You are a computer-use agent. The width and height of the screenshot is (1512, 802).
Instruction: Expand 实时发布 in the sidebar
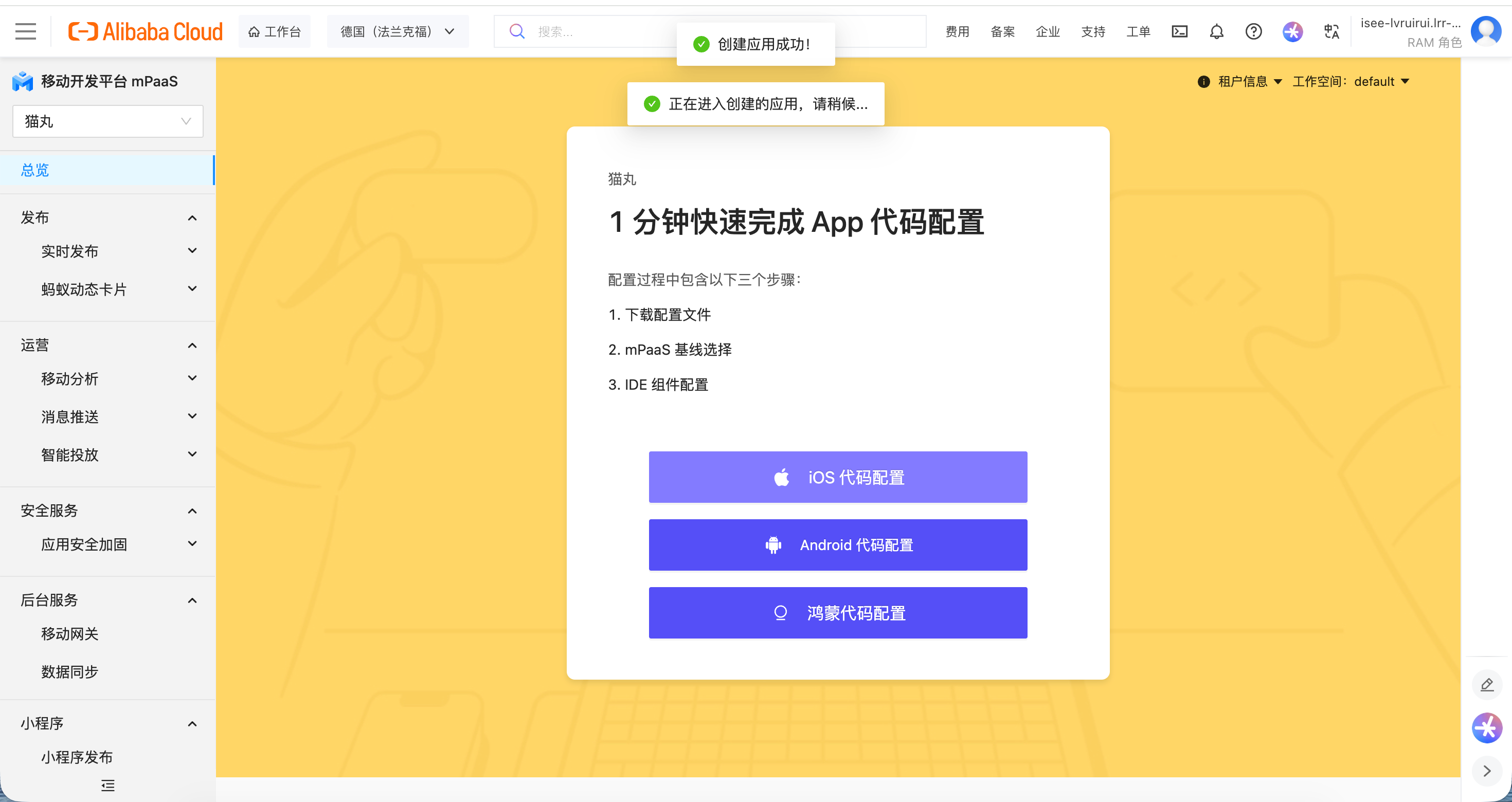[108, 251]
